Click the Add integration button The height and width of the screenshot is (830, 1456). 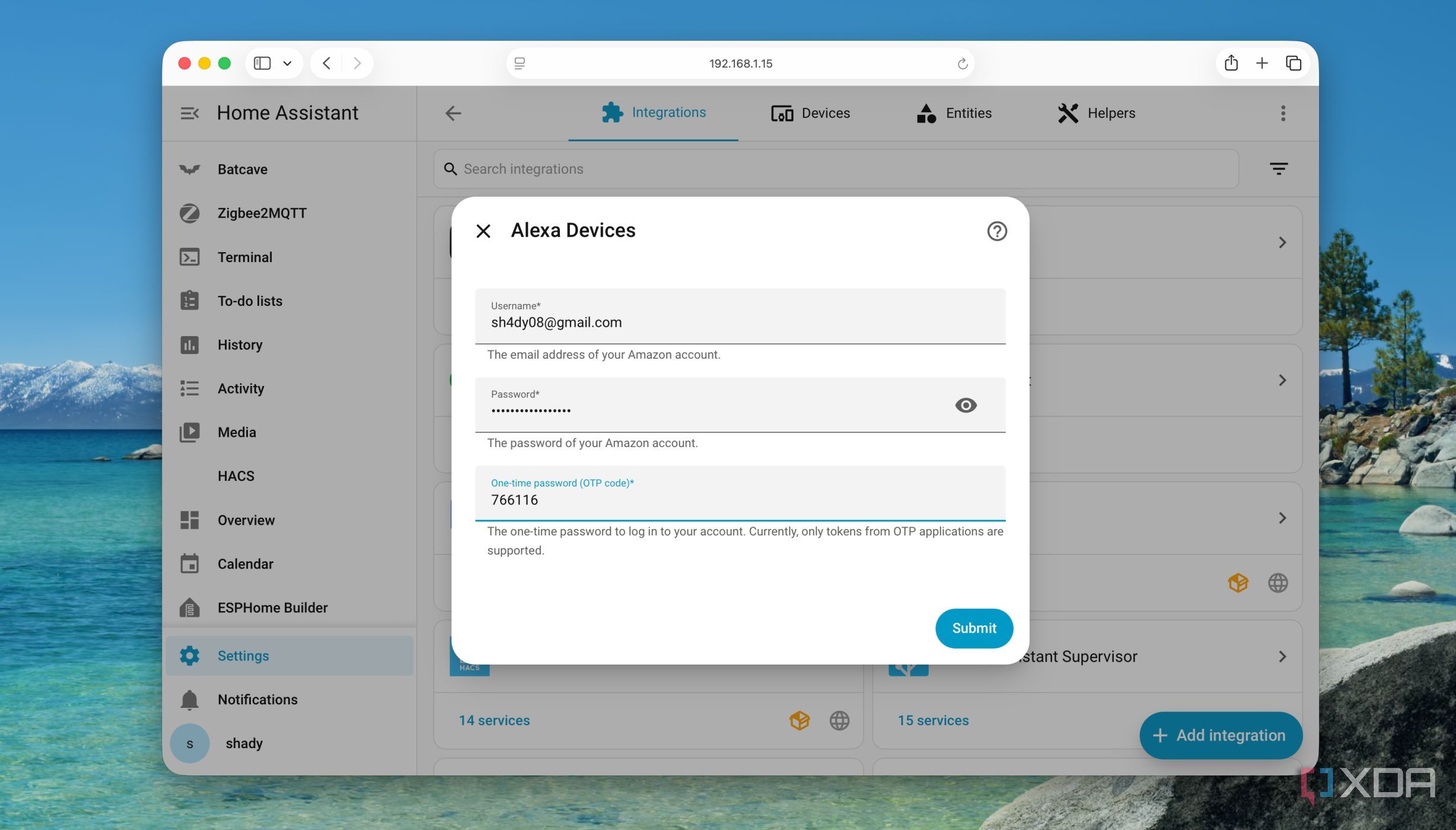pyautogui.click(x=1221, y=735)
